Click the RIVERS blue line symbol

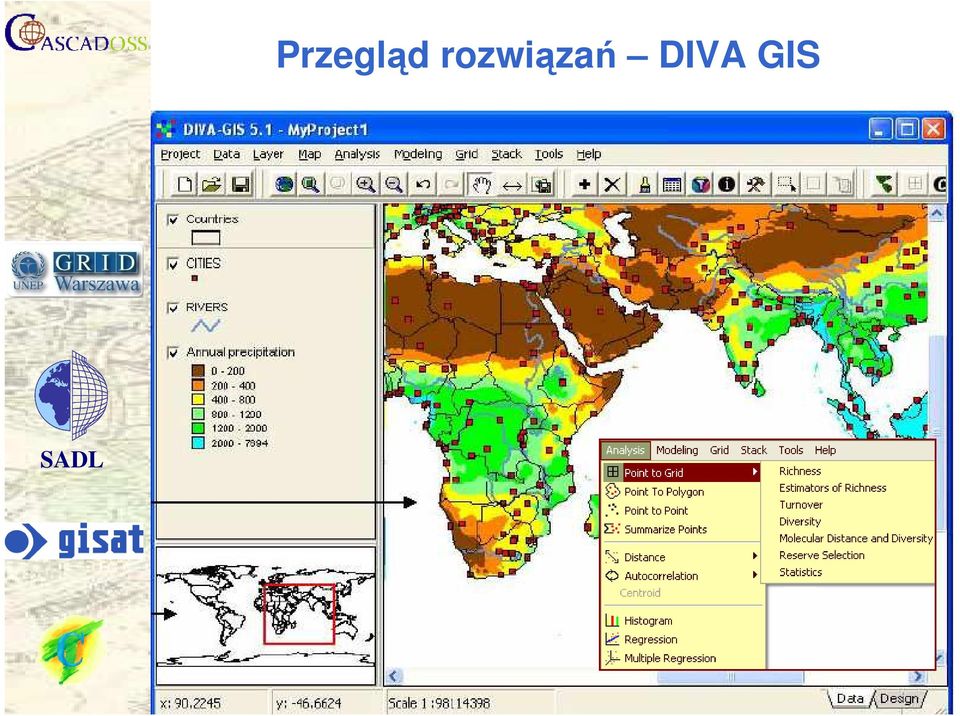(x=206, y=326)
